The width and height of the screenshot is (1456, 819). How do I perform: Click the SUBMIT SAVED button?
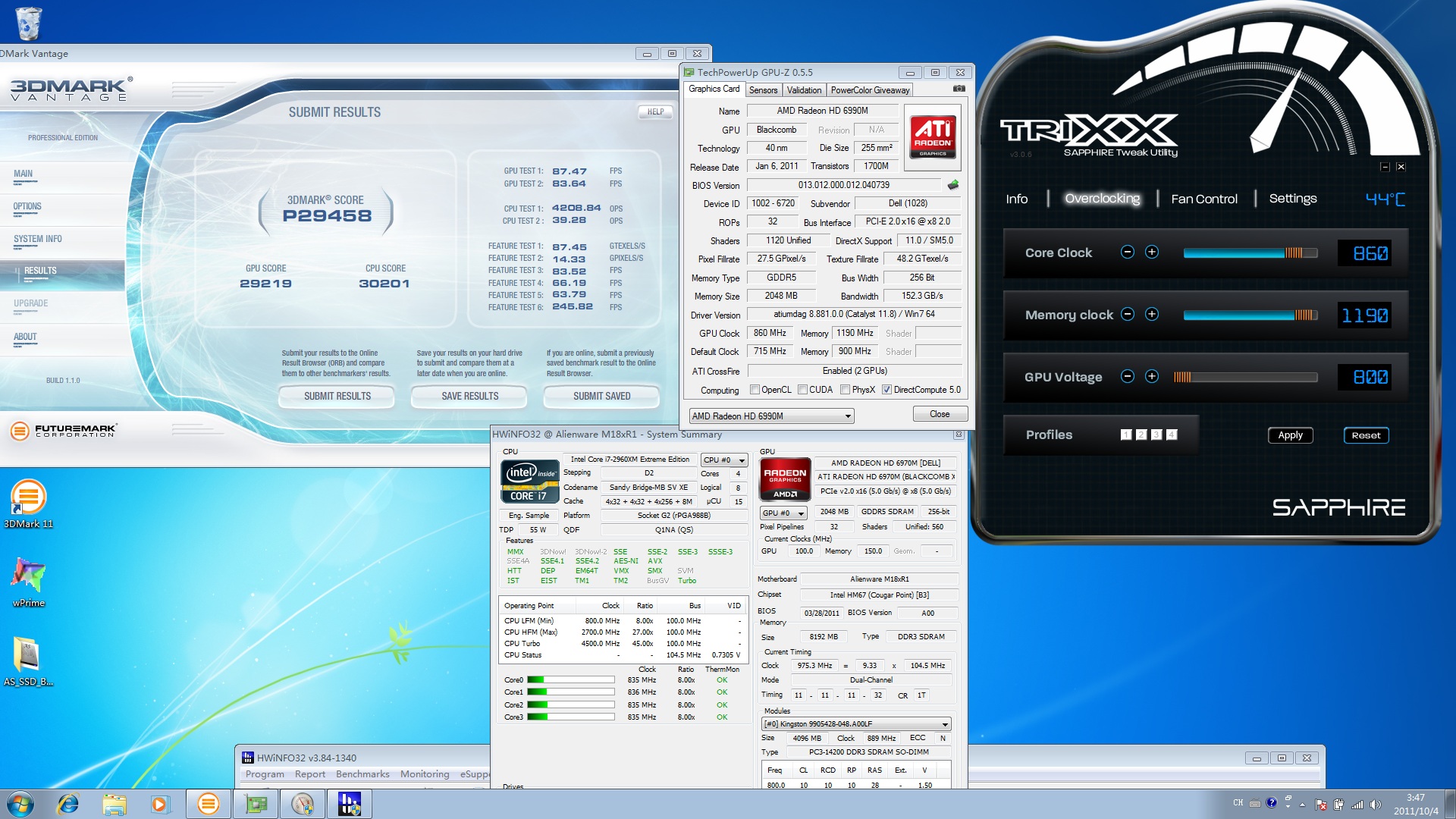[602, 396]
